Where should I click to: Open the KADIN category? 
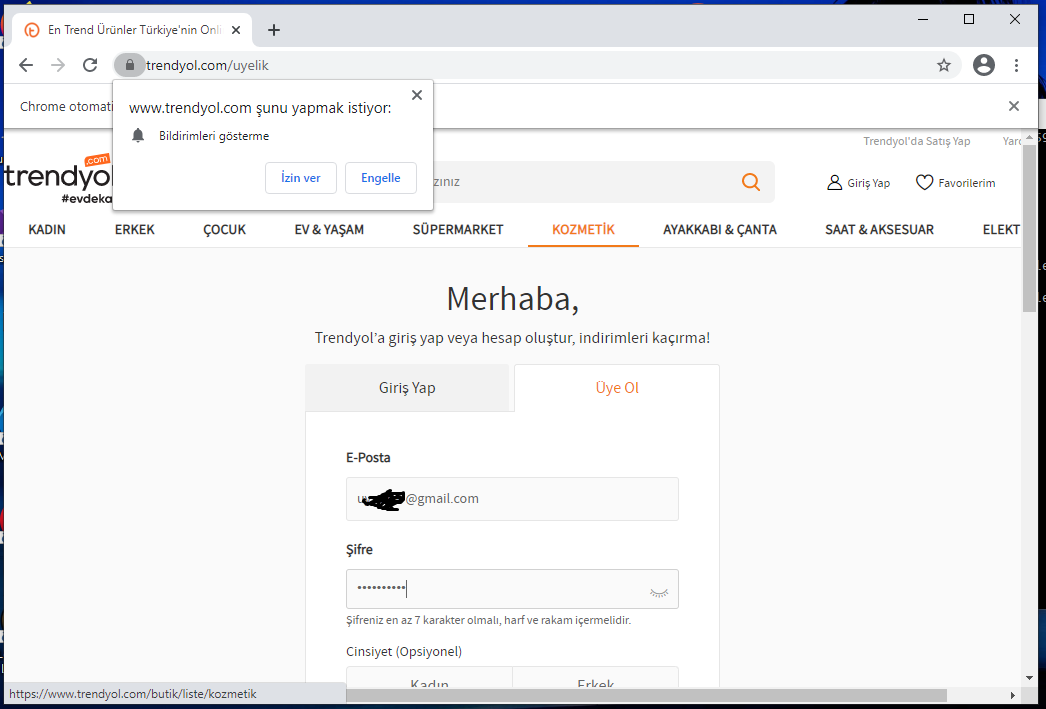coord(47,229)
